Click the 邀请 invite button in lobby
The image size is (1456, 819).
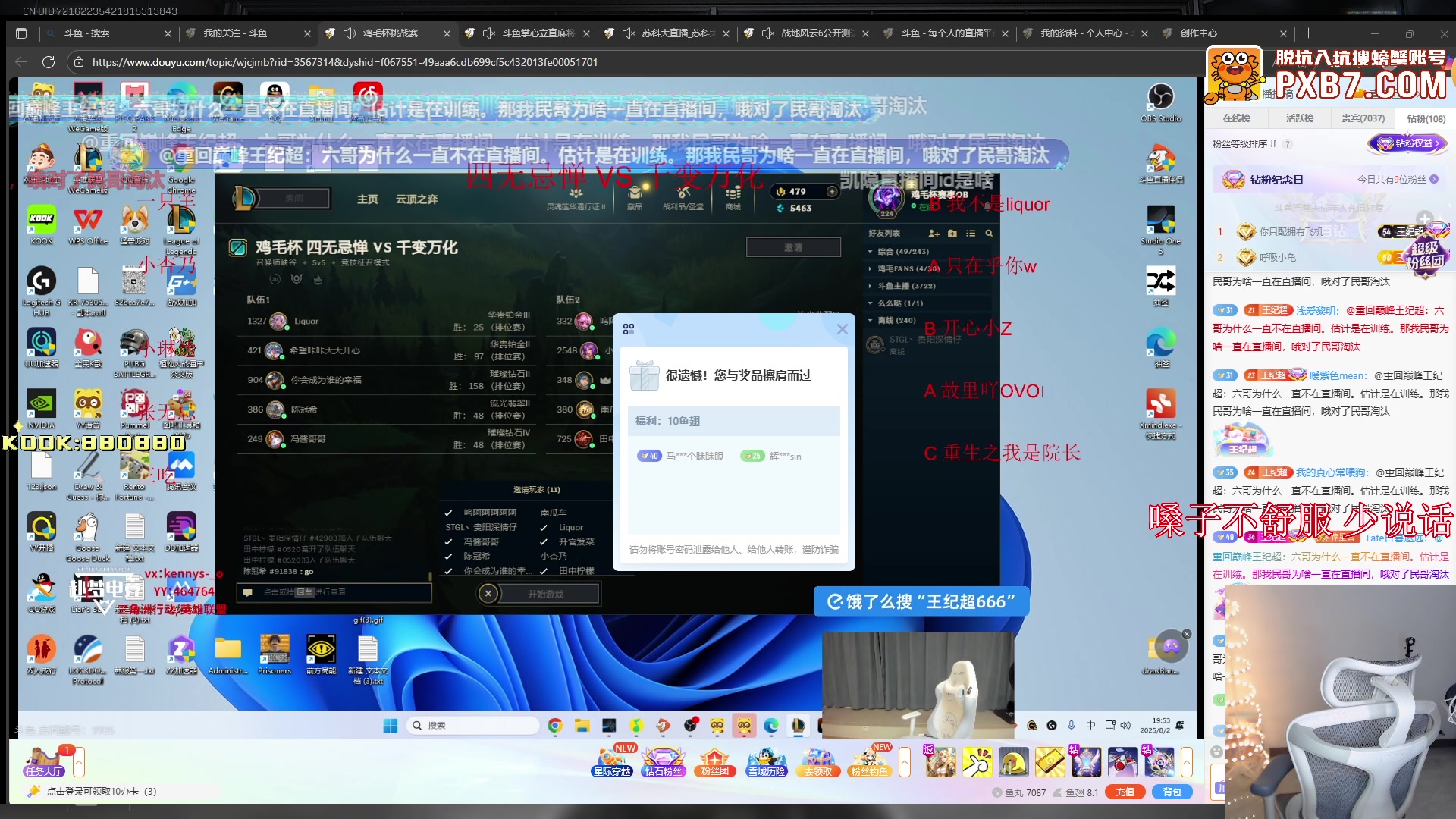pos(793,247)
